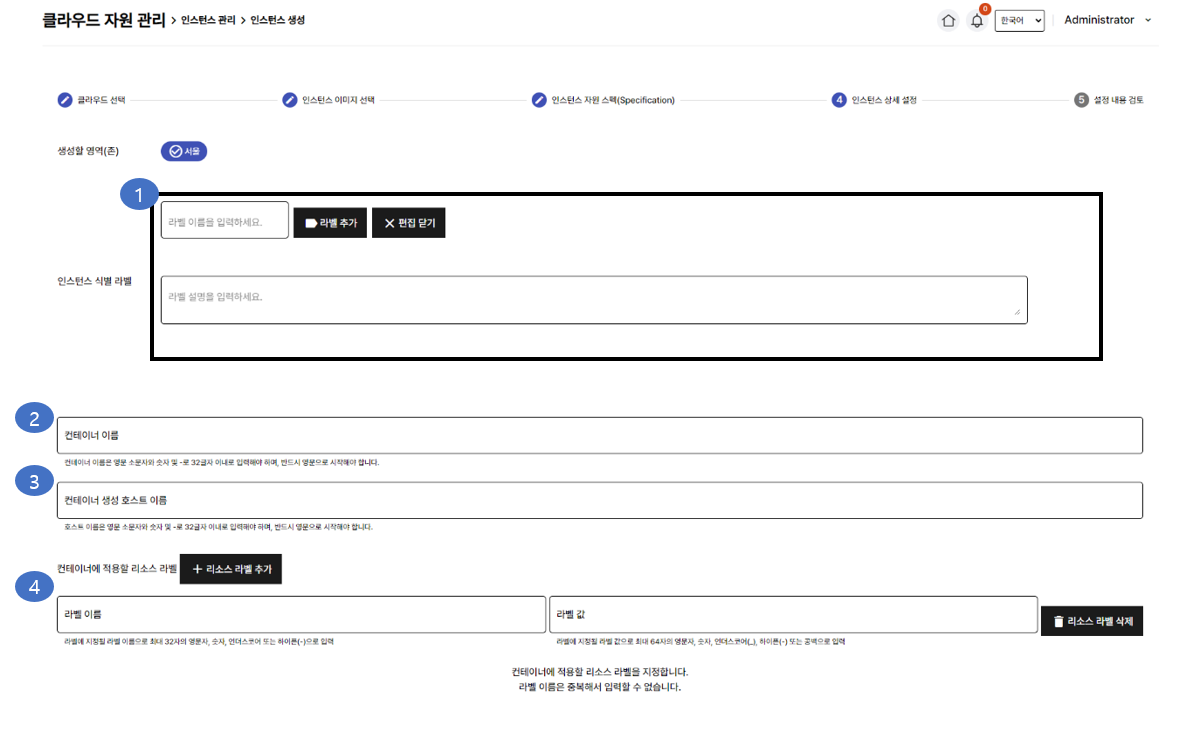1179x730 pixels.
Task: Expand the Administrator user menu
Action: [1107, 20]
